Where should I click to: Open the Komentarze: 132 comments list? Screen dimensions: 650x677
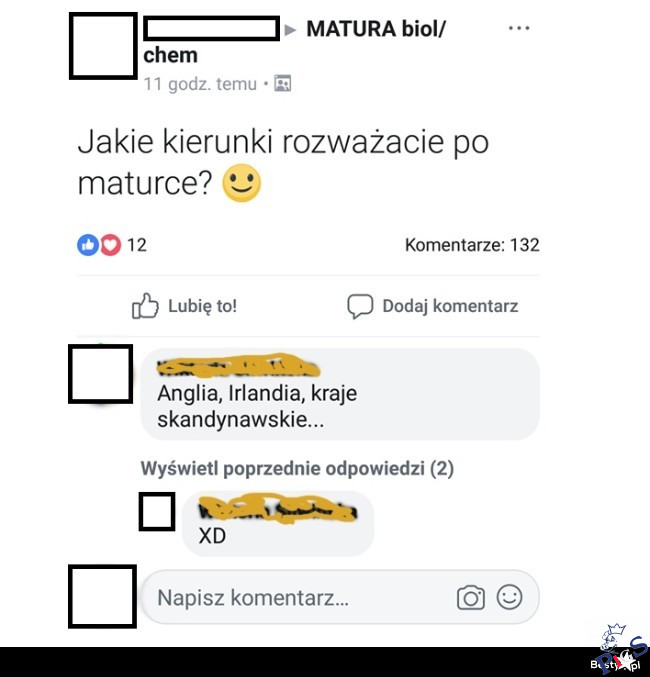(x=472, y=245)
